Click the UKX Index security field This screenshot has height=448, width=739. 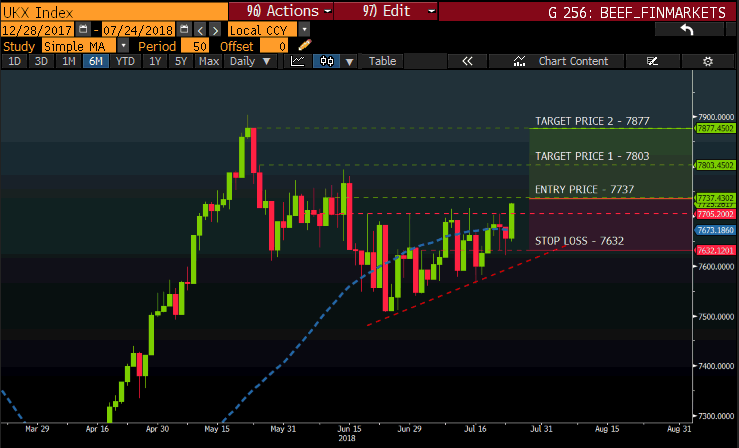click(114, 12)
